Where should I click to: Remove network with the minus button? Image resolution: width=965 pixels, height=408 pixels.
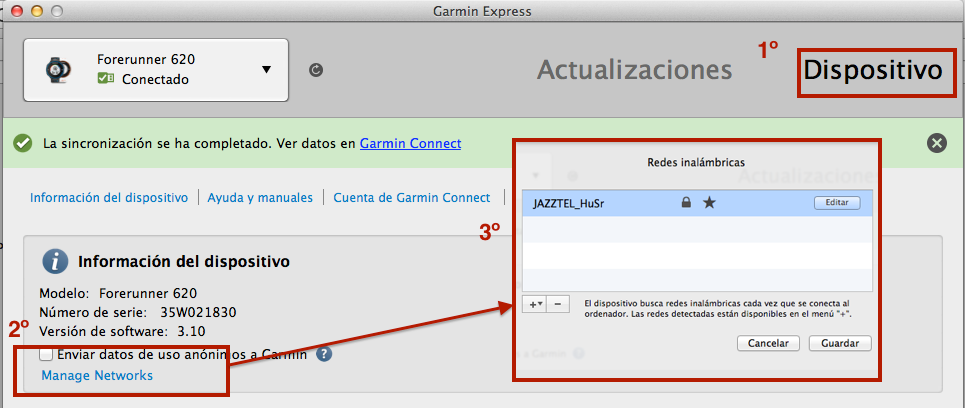pyautogui.click(x=557, y=304)
